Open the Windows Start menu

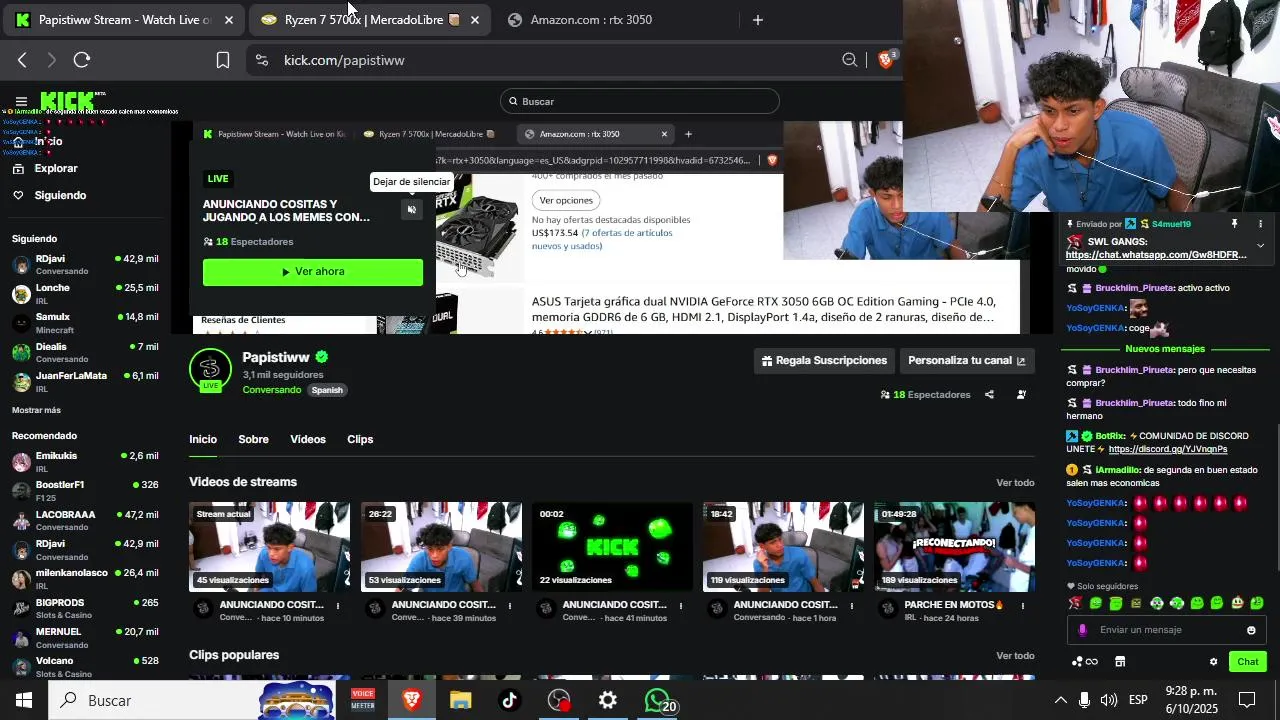click(24, 700)
